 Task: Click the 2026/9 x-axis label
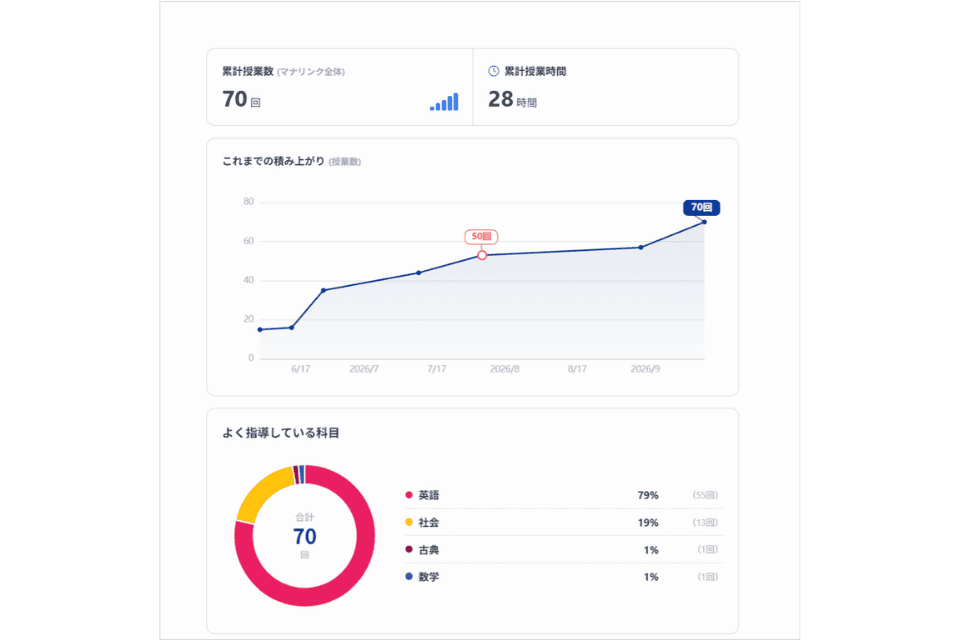click(645, 369)
